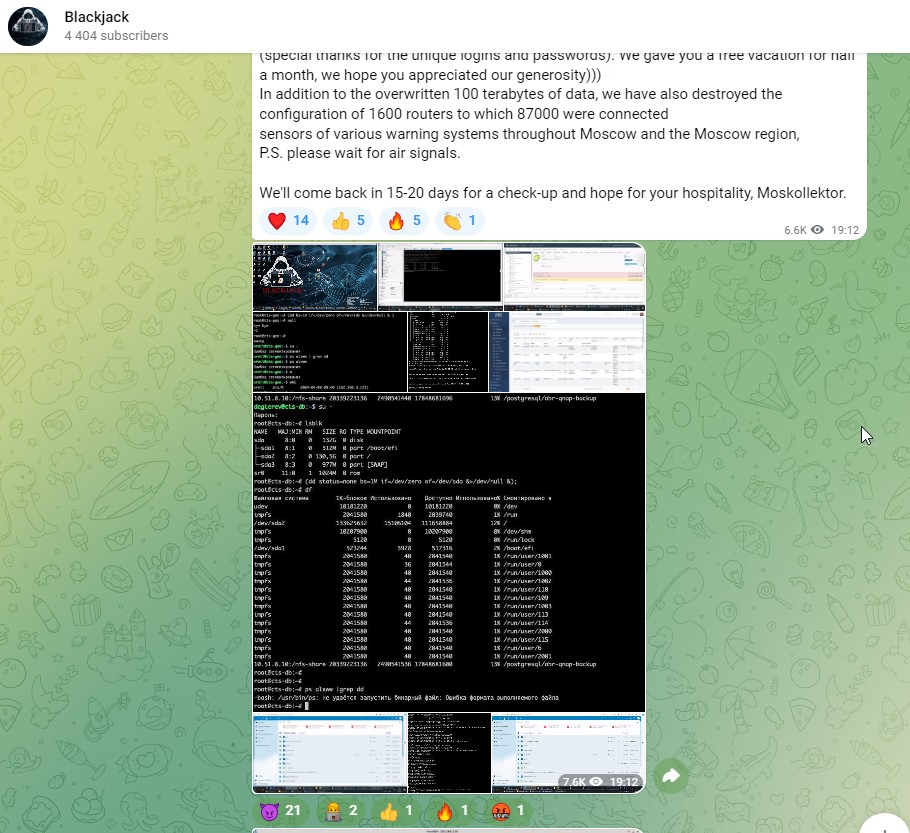Select the hacker emoji reaction with 2
Screen dimensions: 910x833
click(x=343, y=810)
